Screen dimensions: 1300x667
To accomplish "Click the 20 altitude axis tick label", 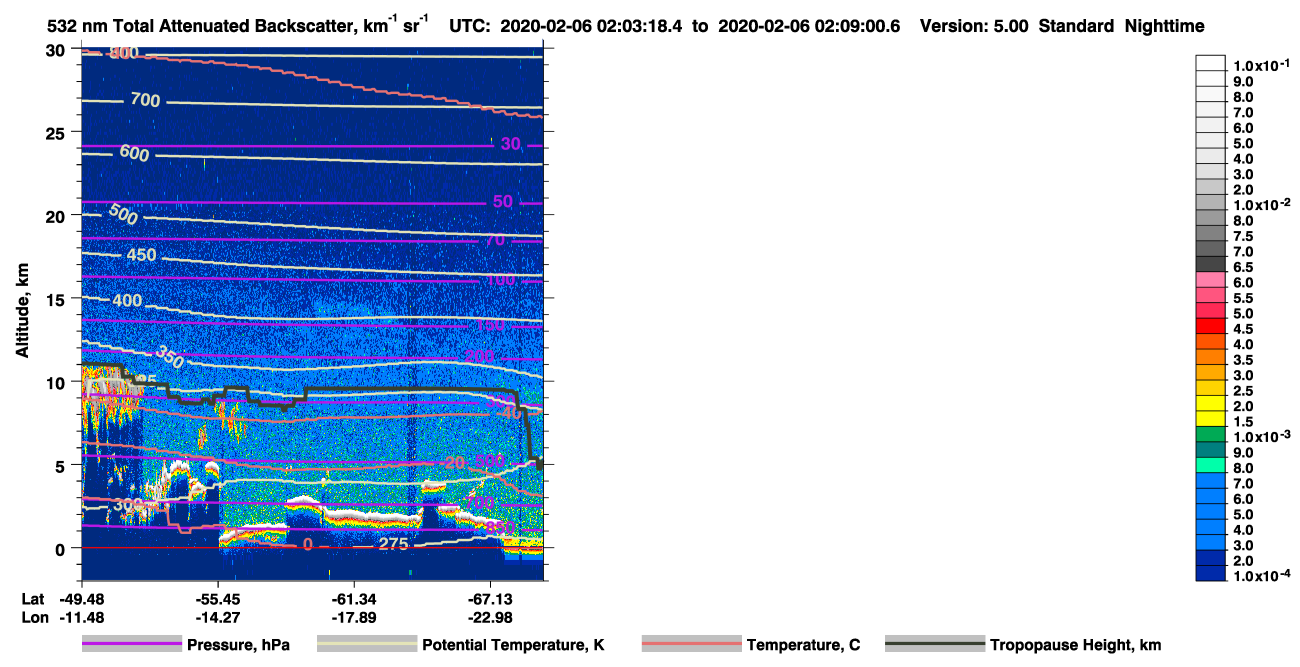I will coord(56,216).
